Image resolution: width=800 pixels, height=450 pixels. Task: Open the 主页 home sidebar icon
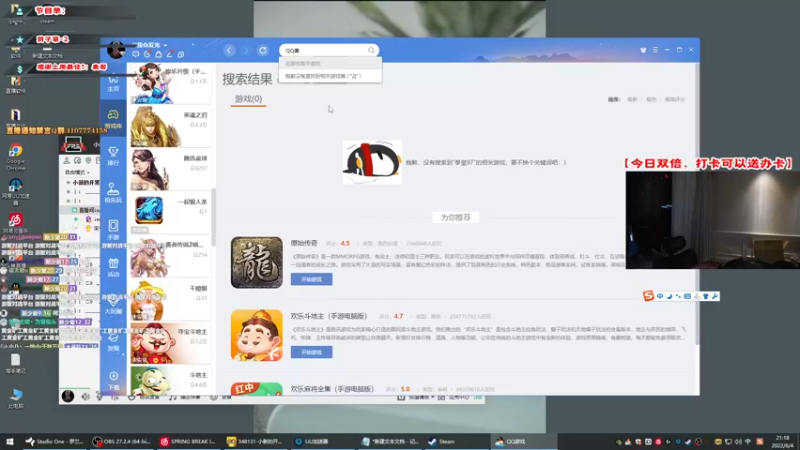click(x=113, y=83)
